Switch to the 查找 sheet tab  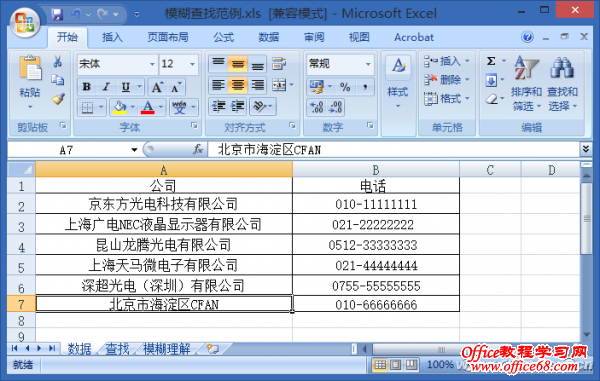(x=117, y=349)
